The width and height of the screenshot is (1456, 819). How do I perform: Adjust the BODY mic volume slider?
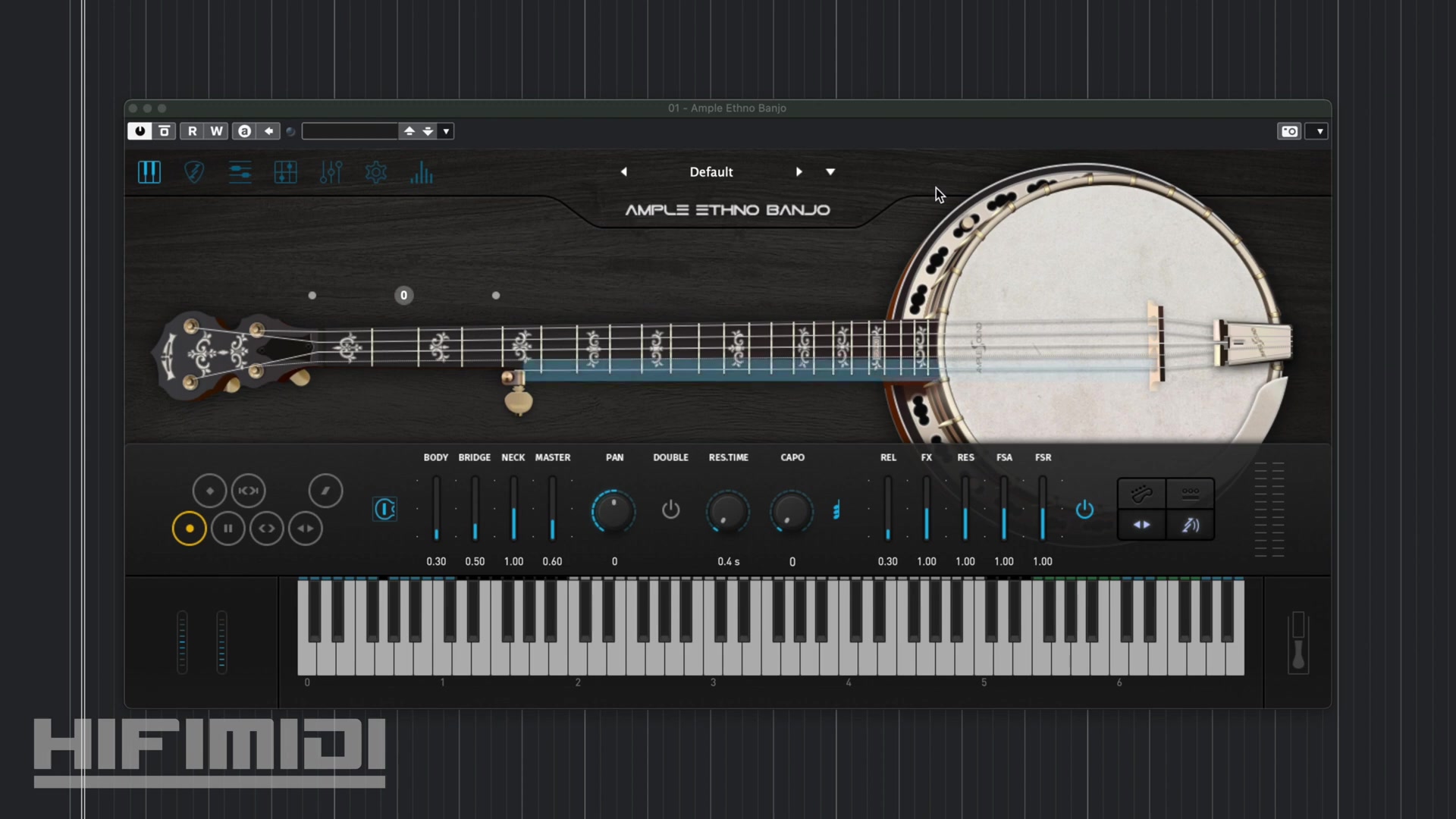(x=436, y=508)
